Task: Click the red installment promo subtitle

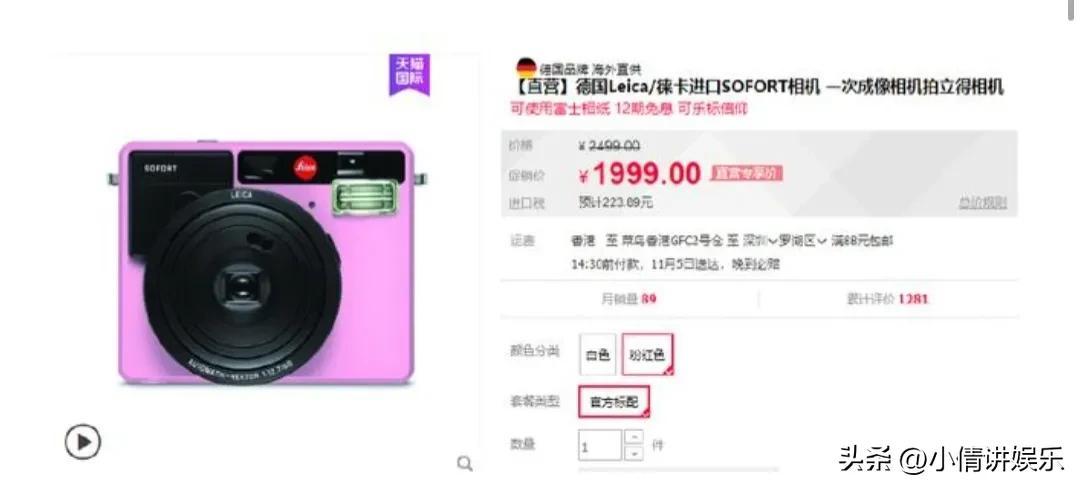Action: tap(629, 108)
